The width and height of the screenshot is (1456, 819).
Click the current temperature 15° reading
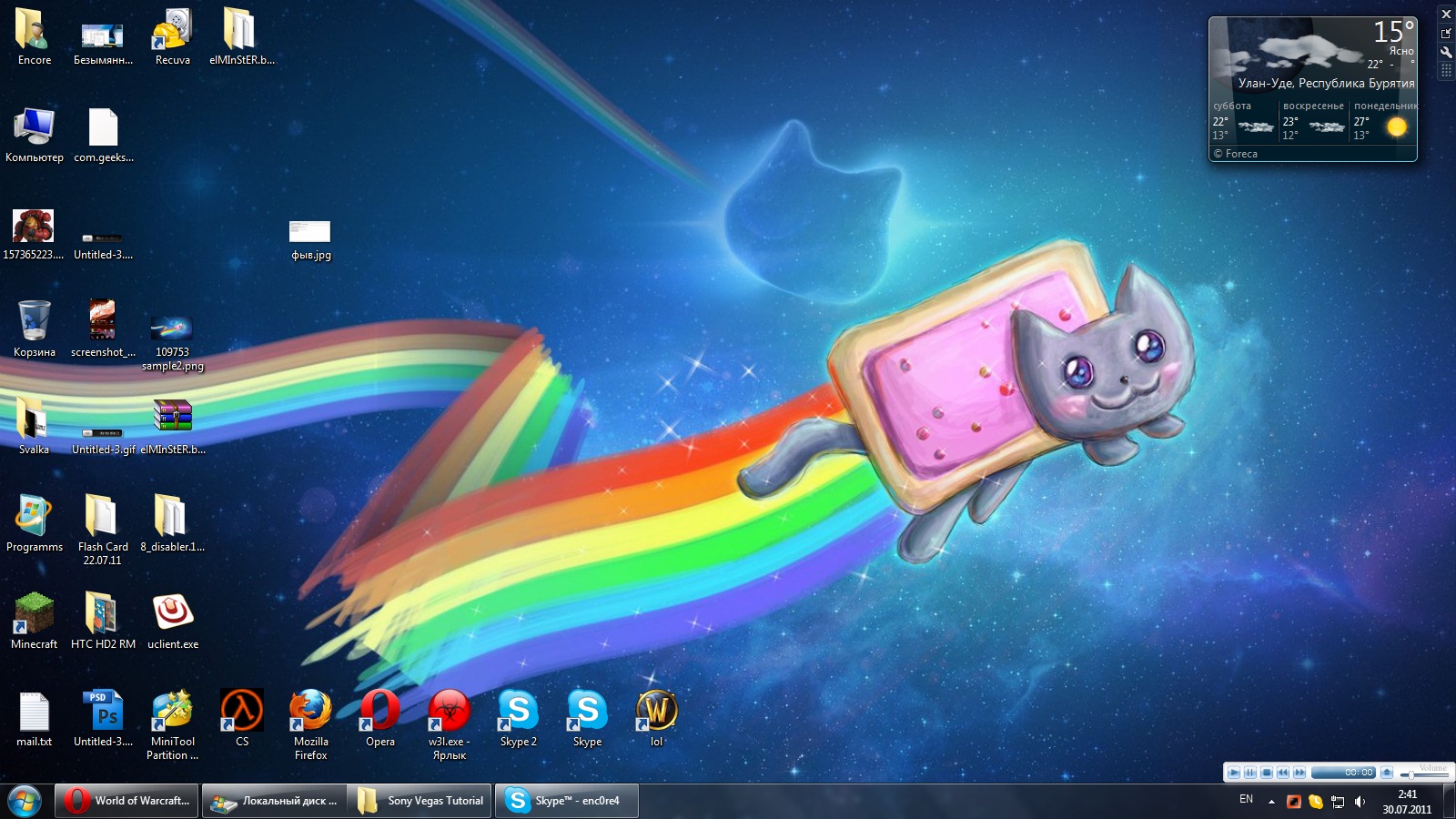[x=1393, y=32]
